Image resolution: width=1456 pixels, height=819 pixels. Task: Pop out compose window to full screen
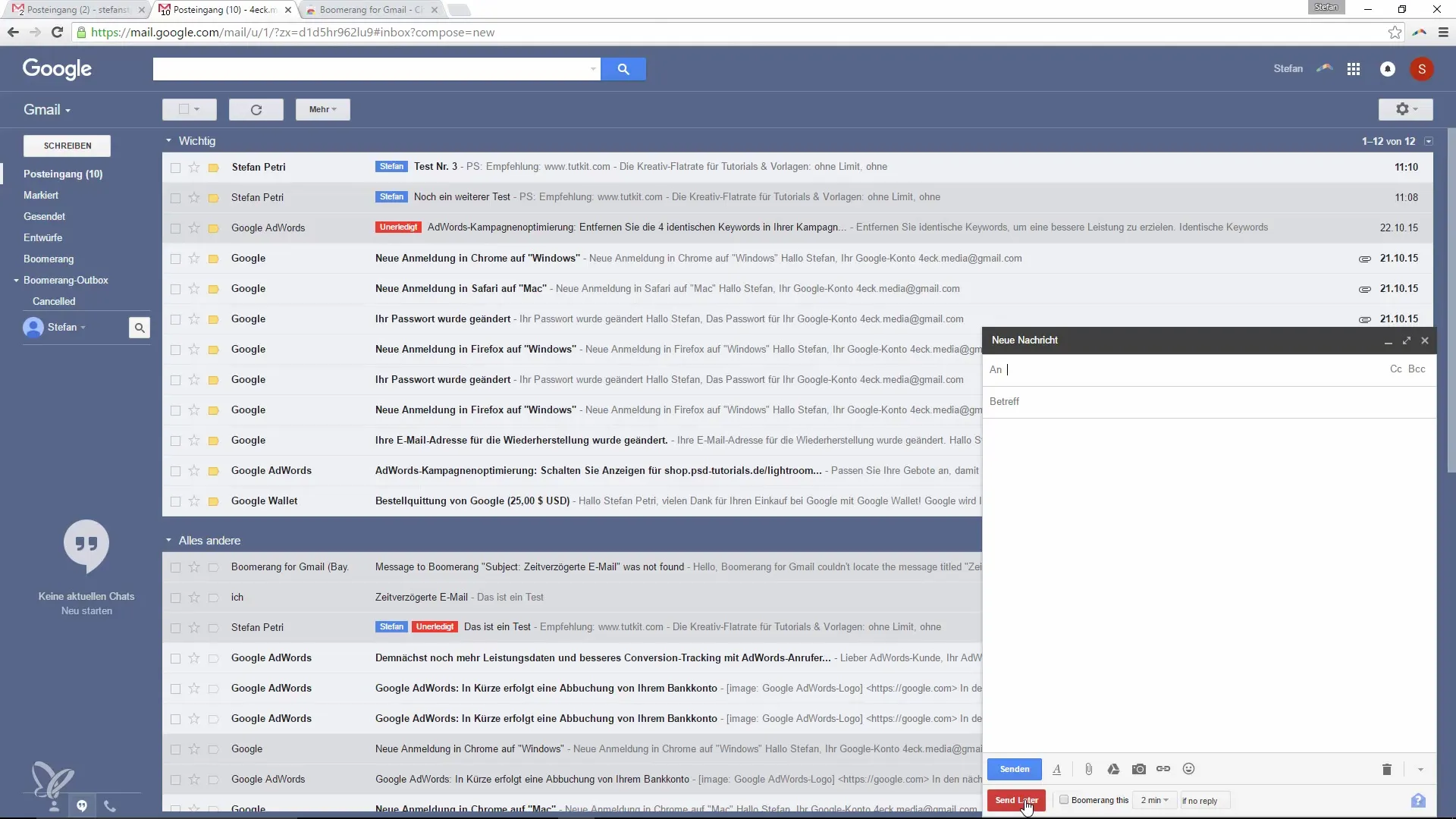[1407, 340]
